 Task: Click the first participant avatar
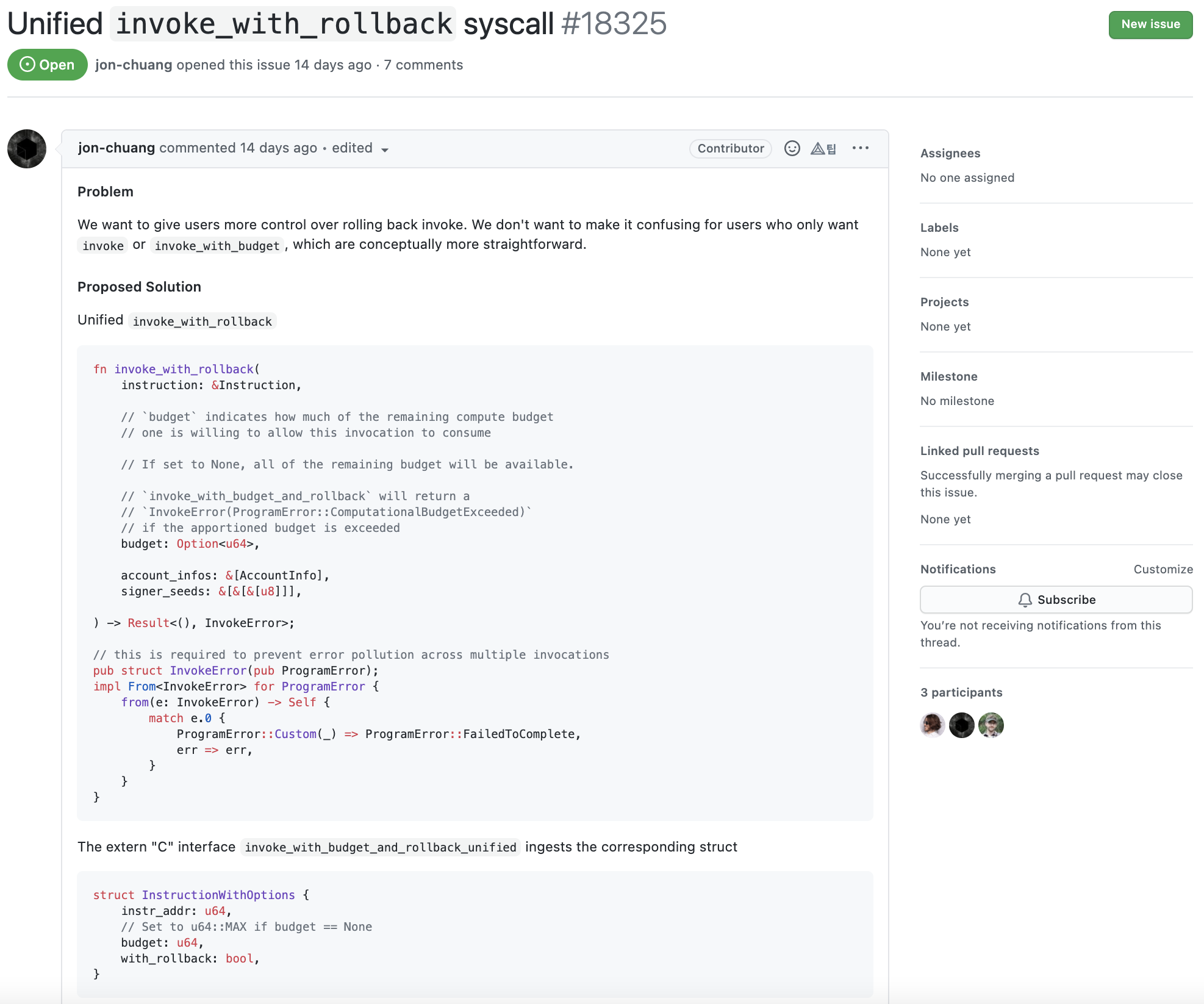pyautogui.click(x=932, y=725)
